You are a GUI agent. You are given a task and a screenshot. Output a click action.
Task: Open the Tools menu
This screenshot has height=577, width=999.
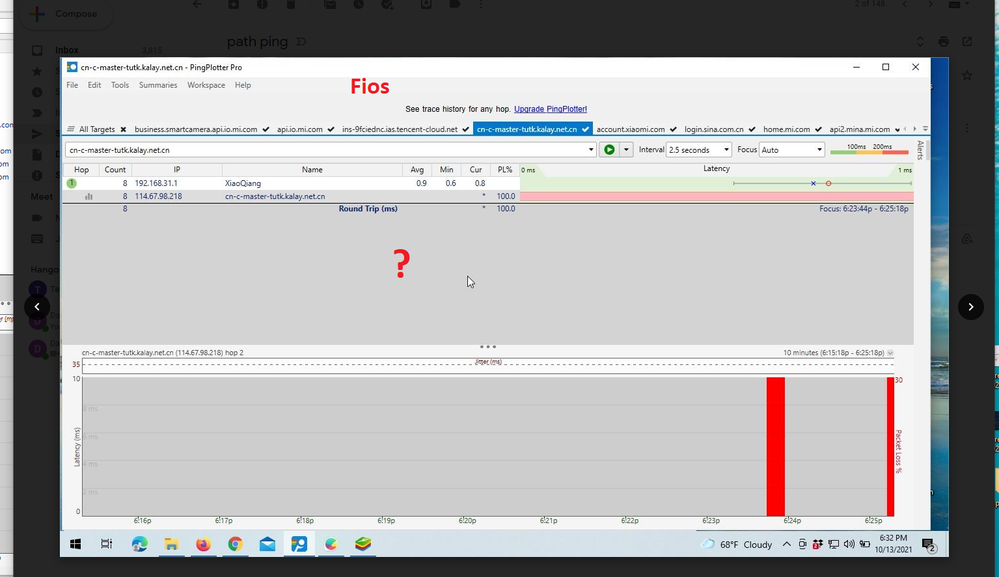click(120, 85)
